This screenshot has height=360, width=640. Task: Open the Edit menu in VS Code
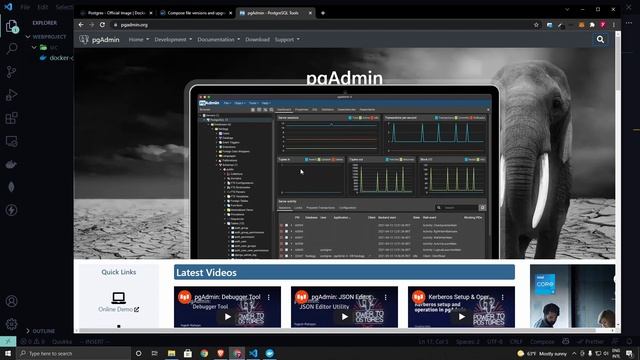[x=42, y=7]
